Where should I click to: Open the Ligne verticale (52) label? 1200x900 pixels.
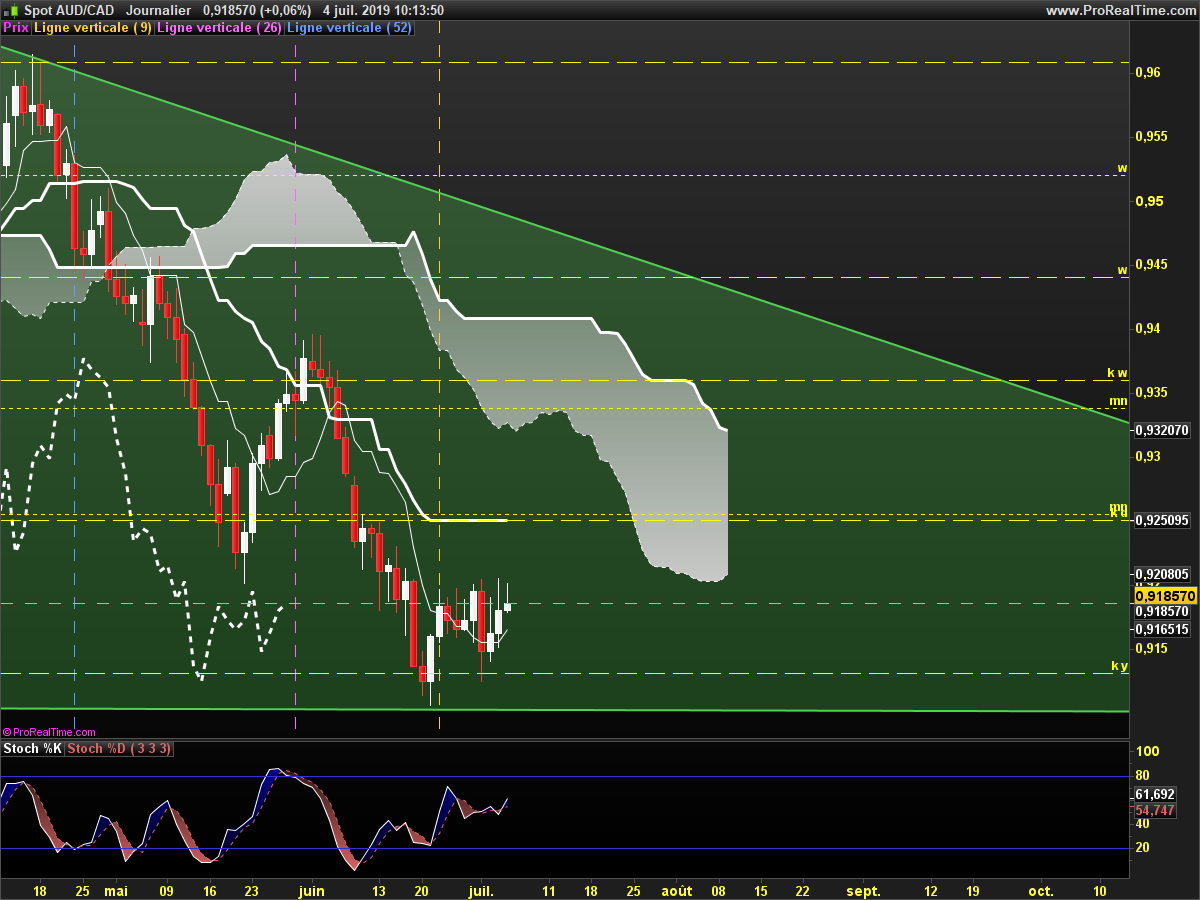click(349, 28)
